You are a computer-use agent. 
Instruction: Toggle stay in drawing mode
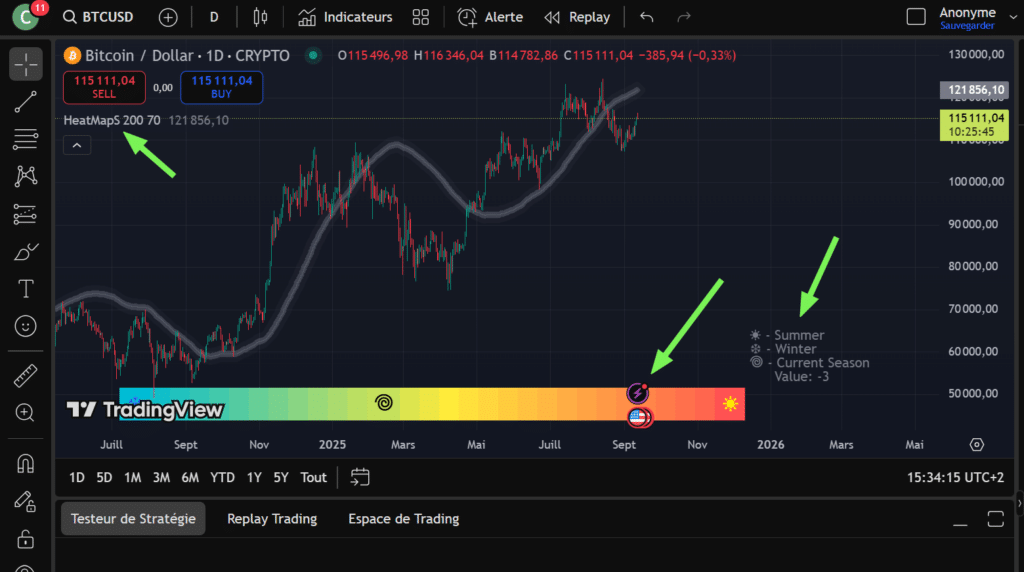coord(25,501)
